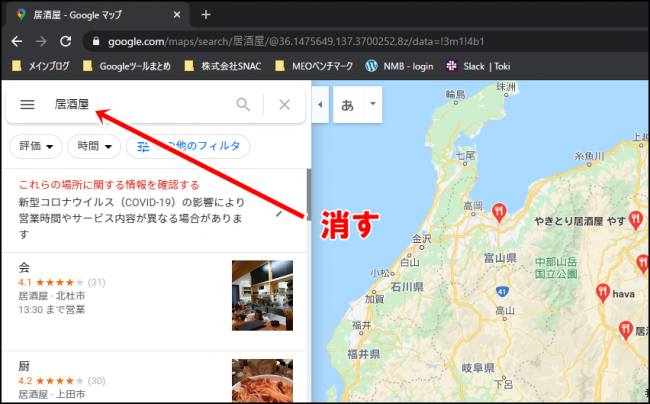Open the 時間 hours filter dropdown
The height and width of the screenshot is (404, 650).
point(94,146)
